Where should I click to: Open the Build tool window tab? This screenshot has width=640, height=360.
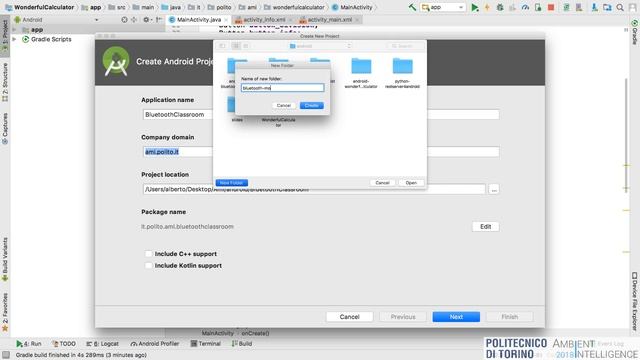[242, 344]
